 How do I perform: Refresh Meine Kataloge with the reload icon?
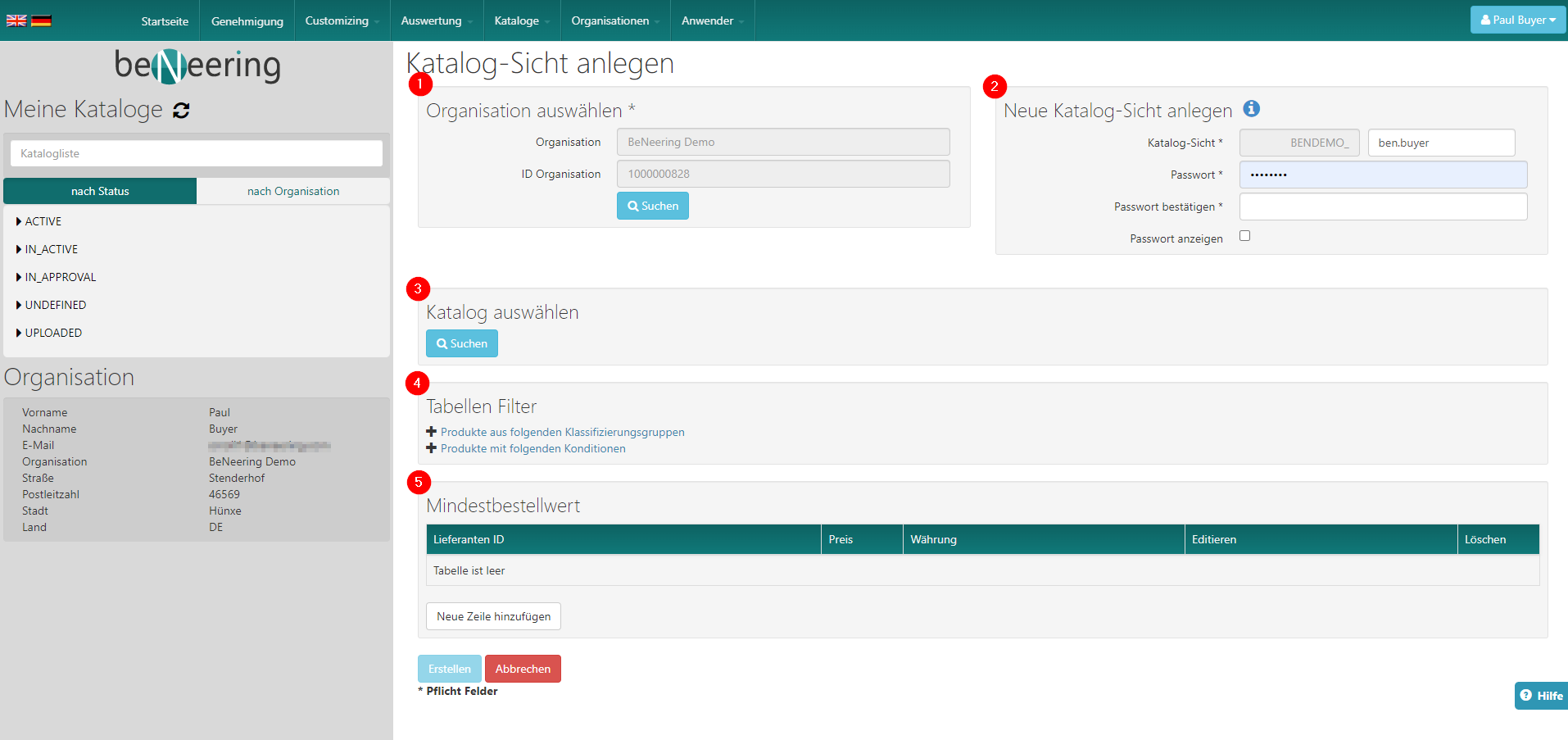[181, 111]
